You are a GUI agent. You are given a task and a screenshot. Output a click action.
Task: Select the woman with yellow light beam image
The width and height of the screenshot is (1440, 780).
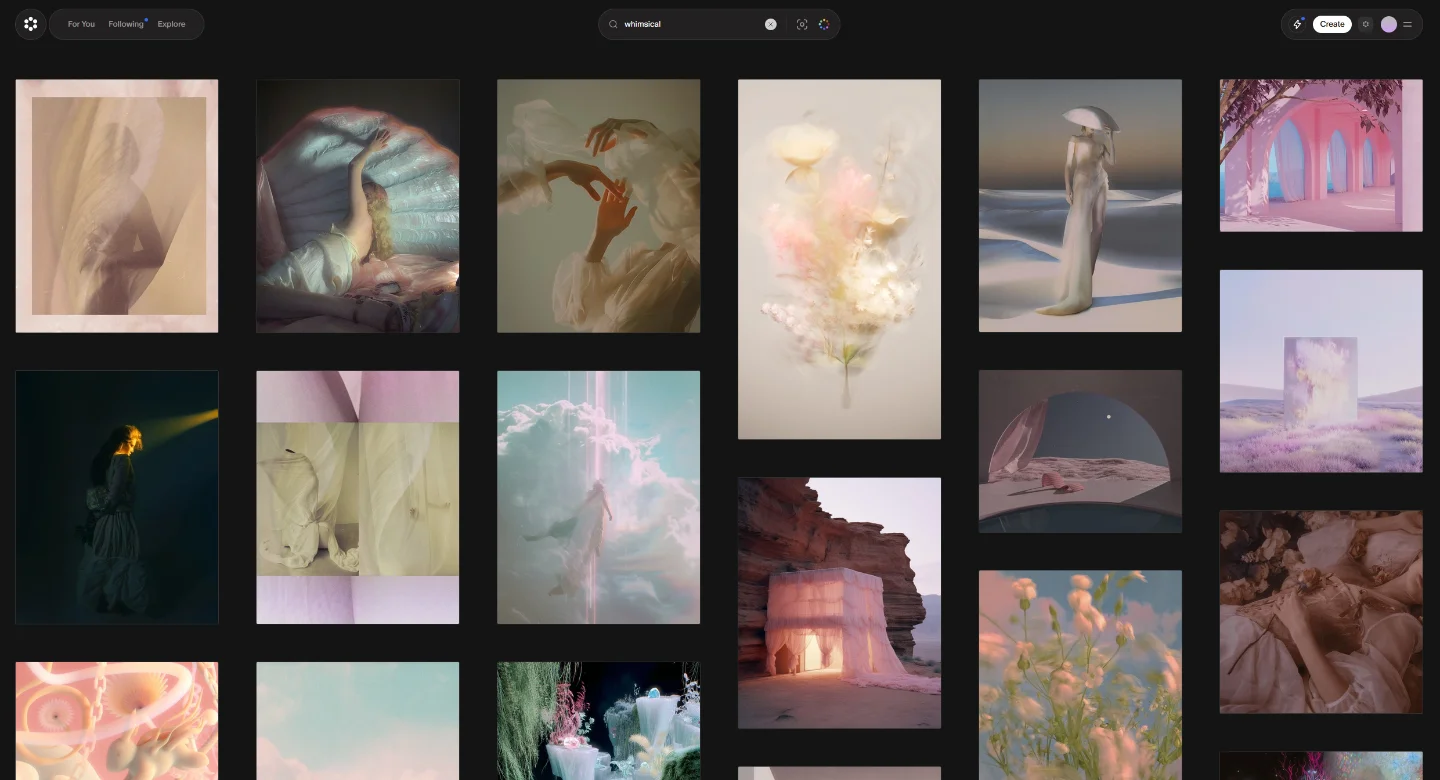click(117, 497)
